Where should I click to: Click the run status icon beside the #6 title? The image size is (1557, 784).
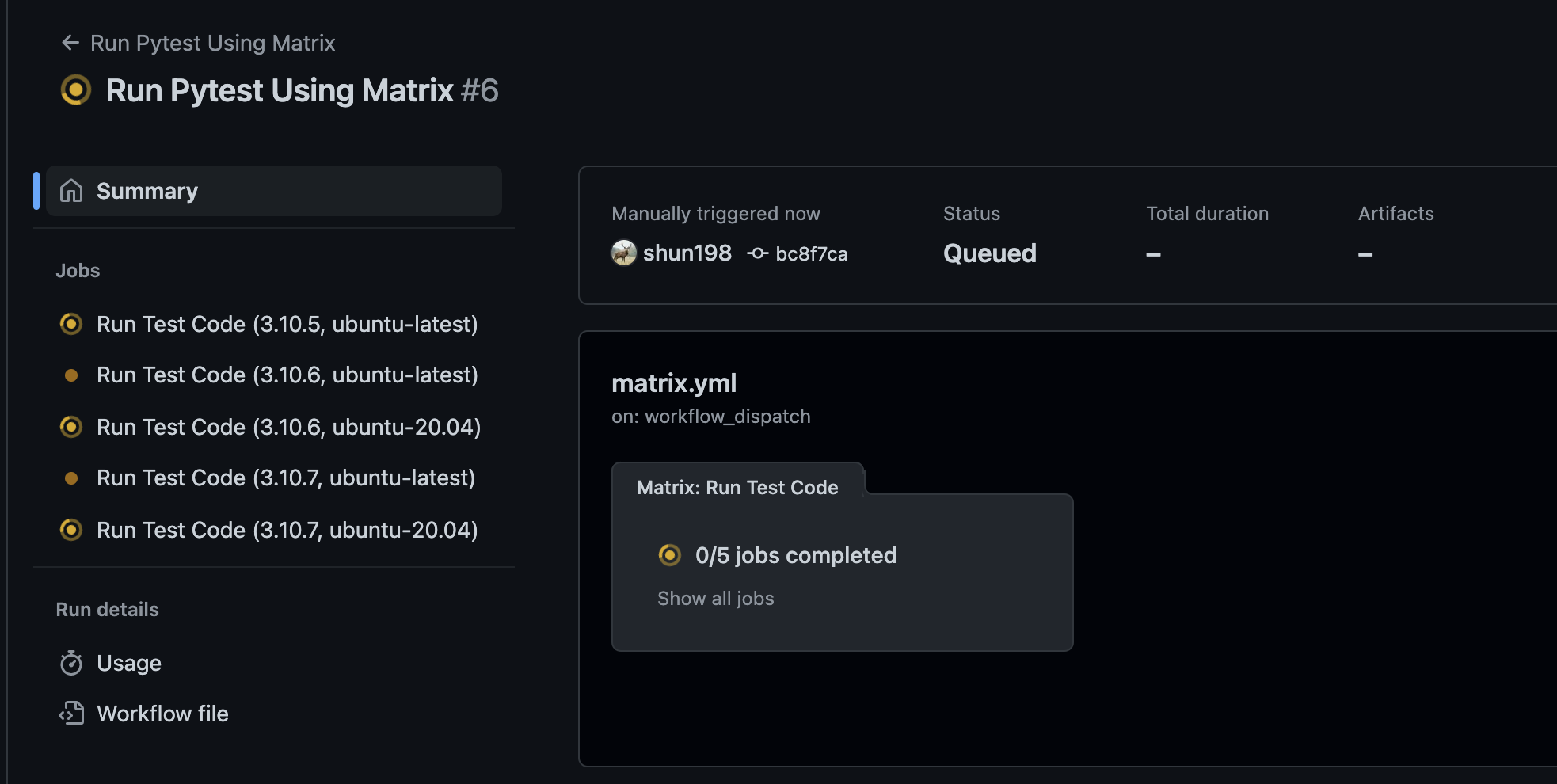[x=76, y=90]
